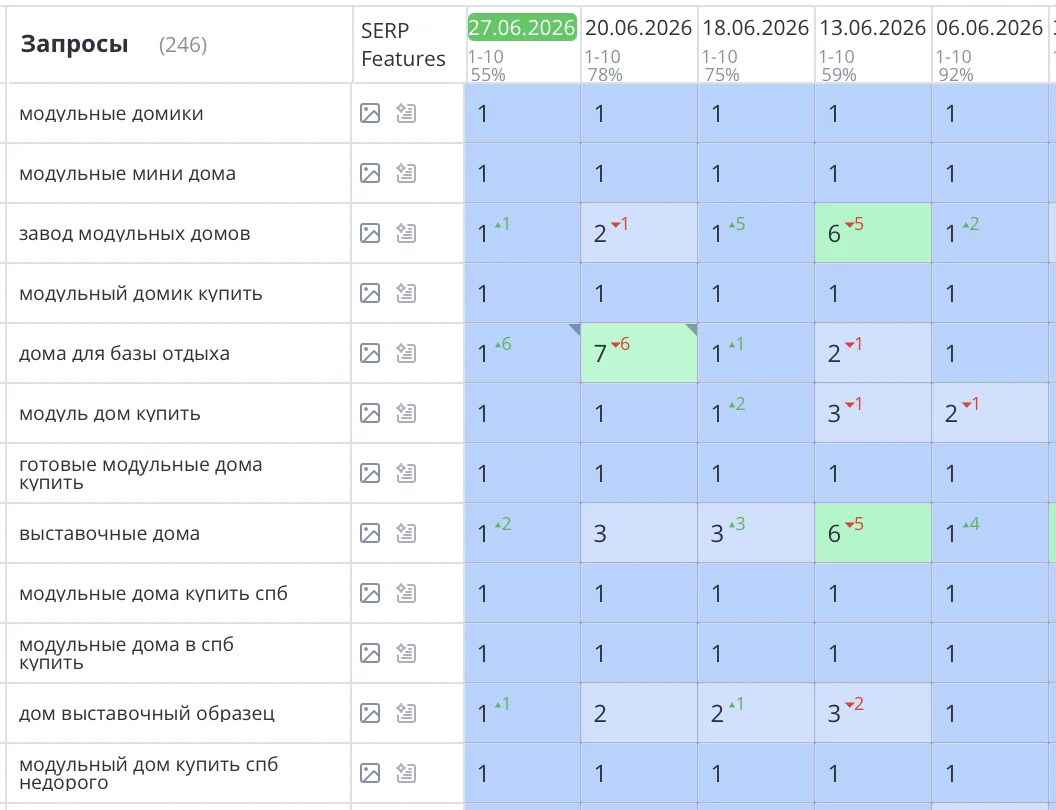Click AI snippet icon for 'модульный домик купить'

coord(406,293)
